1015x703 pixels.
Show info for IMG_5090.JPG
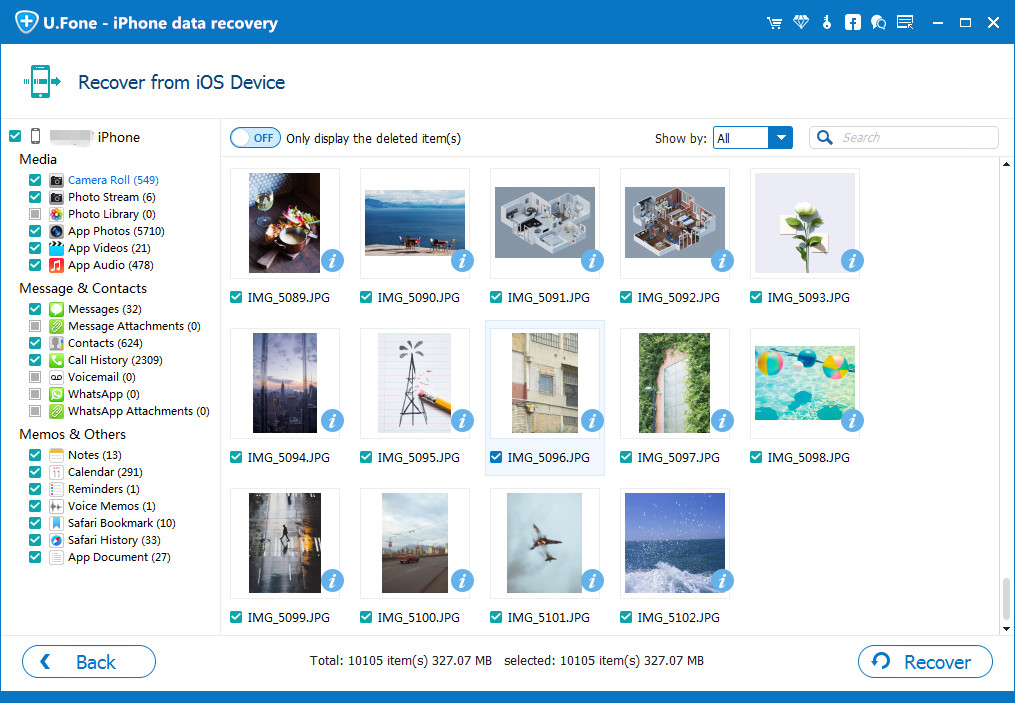(462, 261)
